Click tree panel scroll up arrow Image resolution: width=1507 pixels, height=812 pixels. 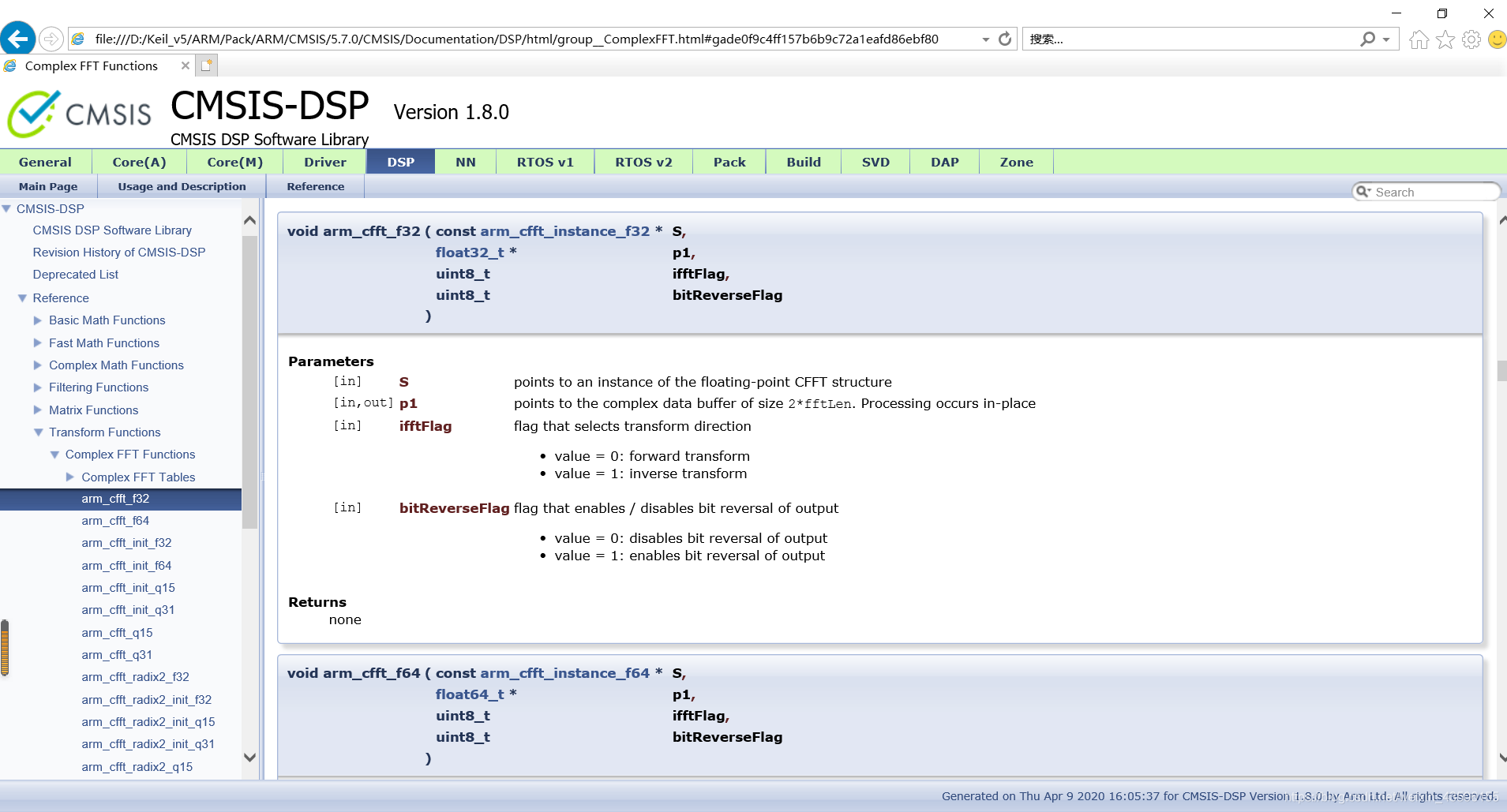(x=249, y=220)
